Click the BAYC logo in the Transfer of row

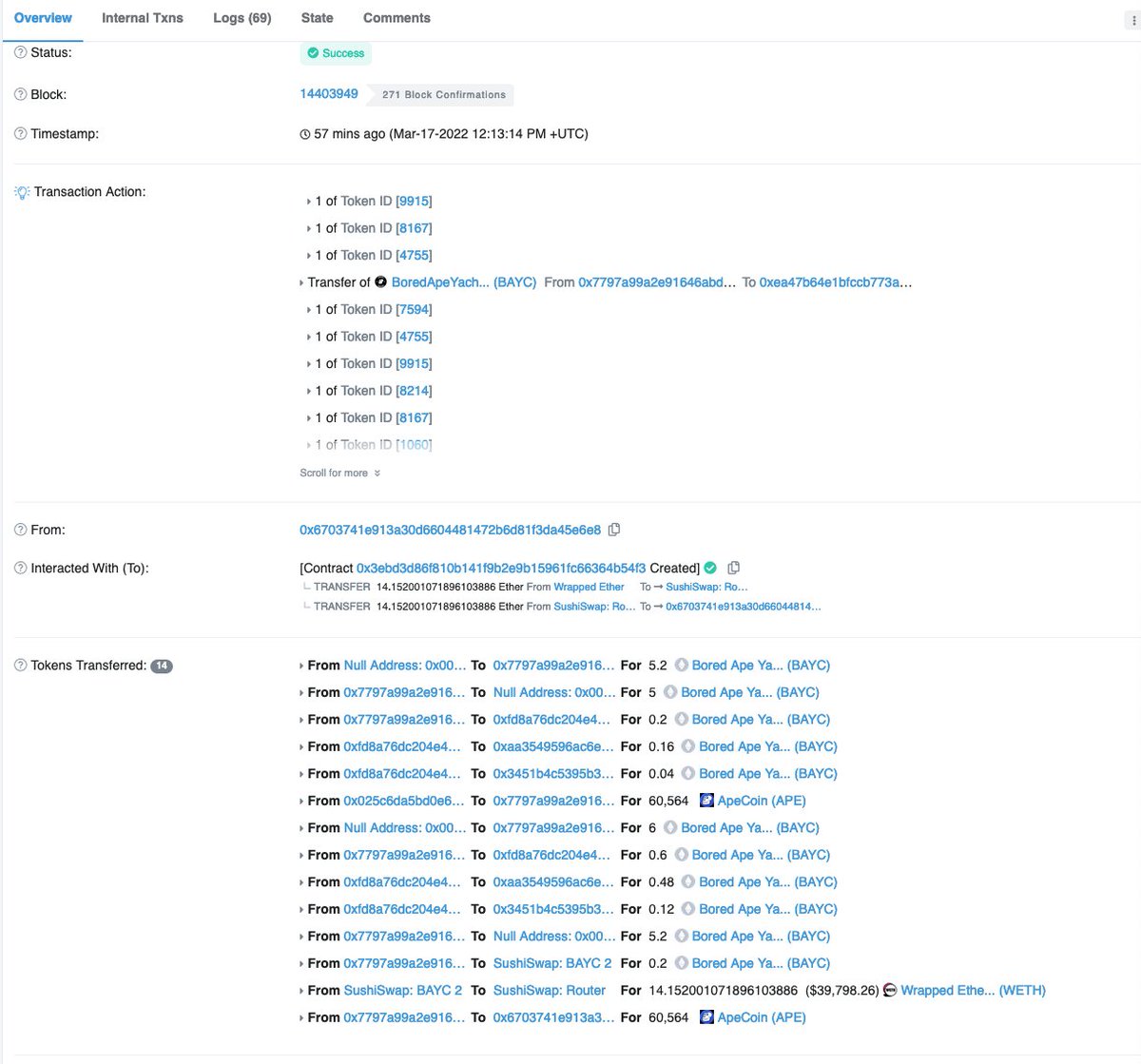point(381,282)
